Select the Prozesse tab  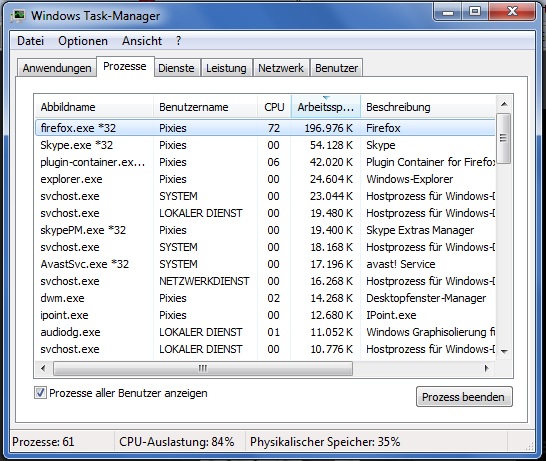[x=125, y=66]
